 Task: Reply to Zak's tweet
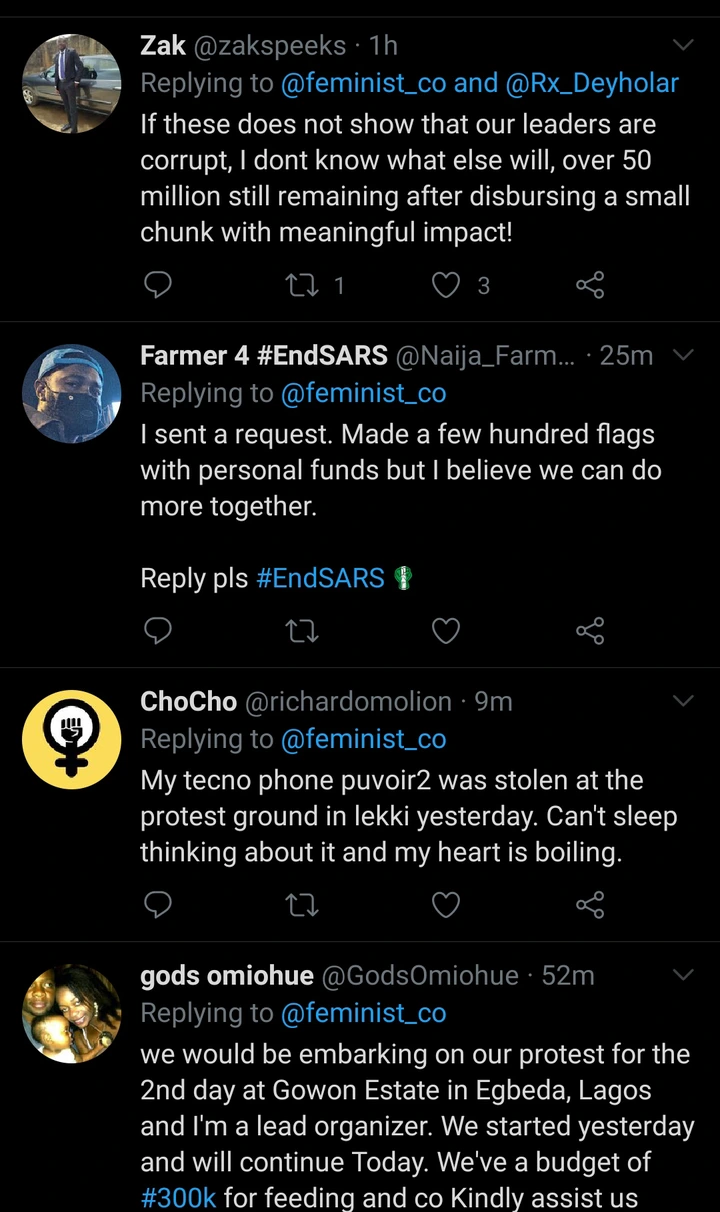click(158, 286)
